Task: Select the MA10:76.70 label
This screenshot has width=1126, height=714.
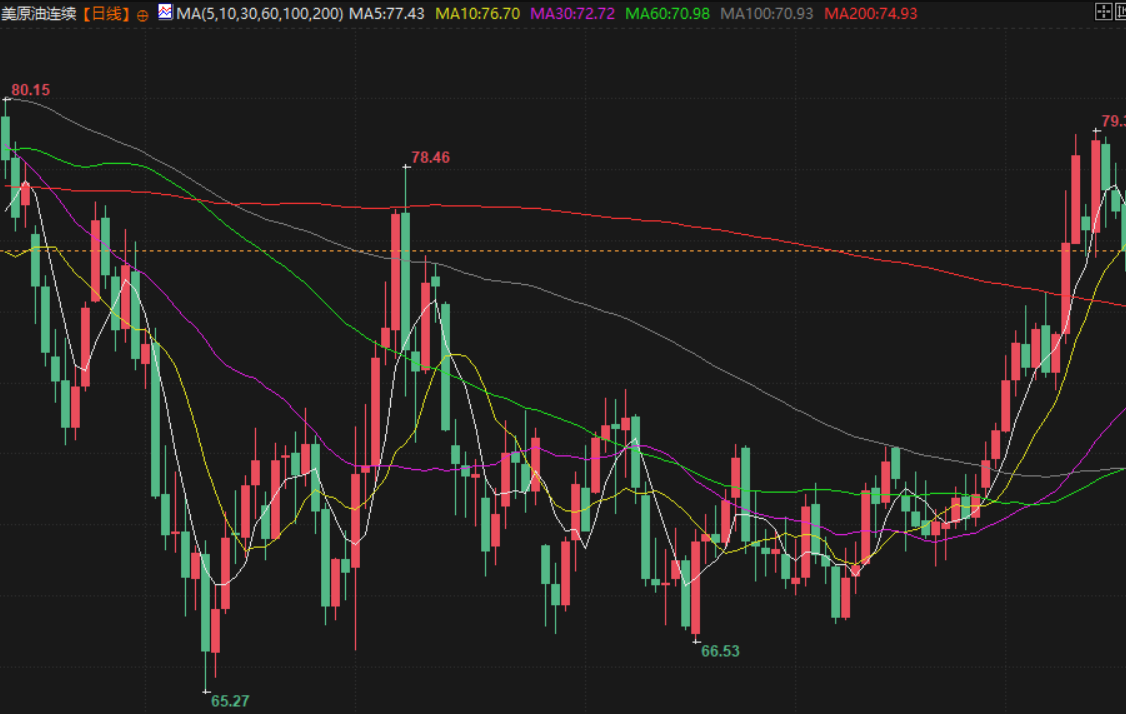Action: 478,13
